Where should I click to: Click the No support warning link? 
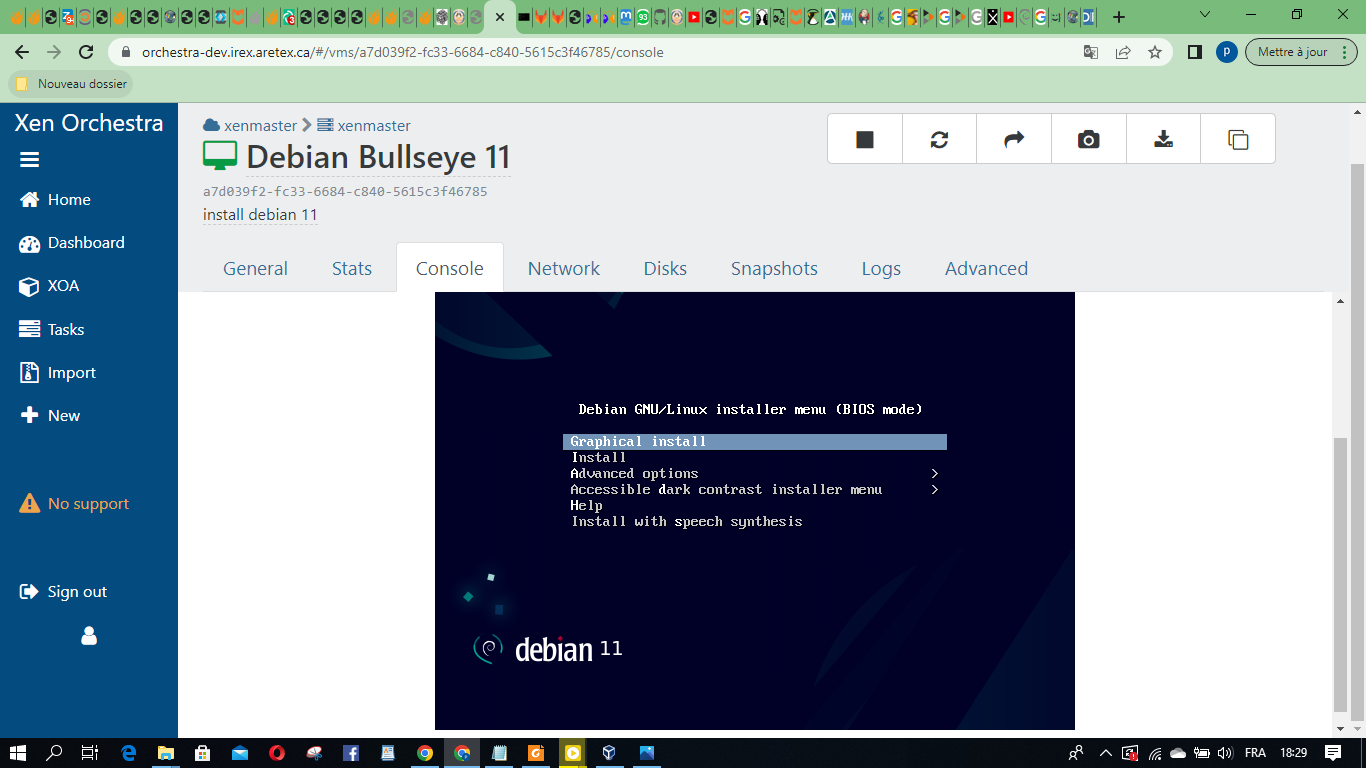click(75, 504)
